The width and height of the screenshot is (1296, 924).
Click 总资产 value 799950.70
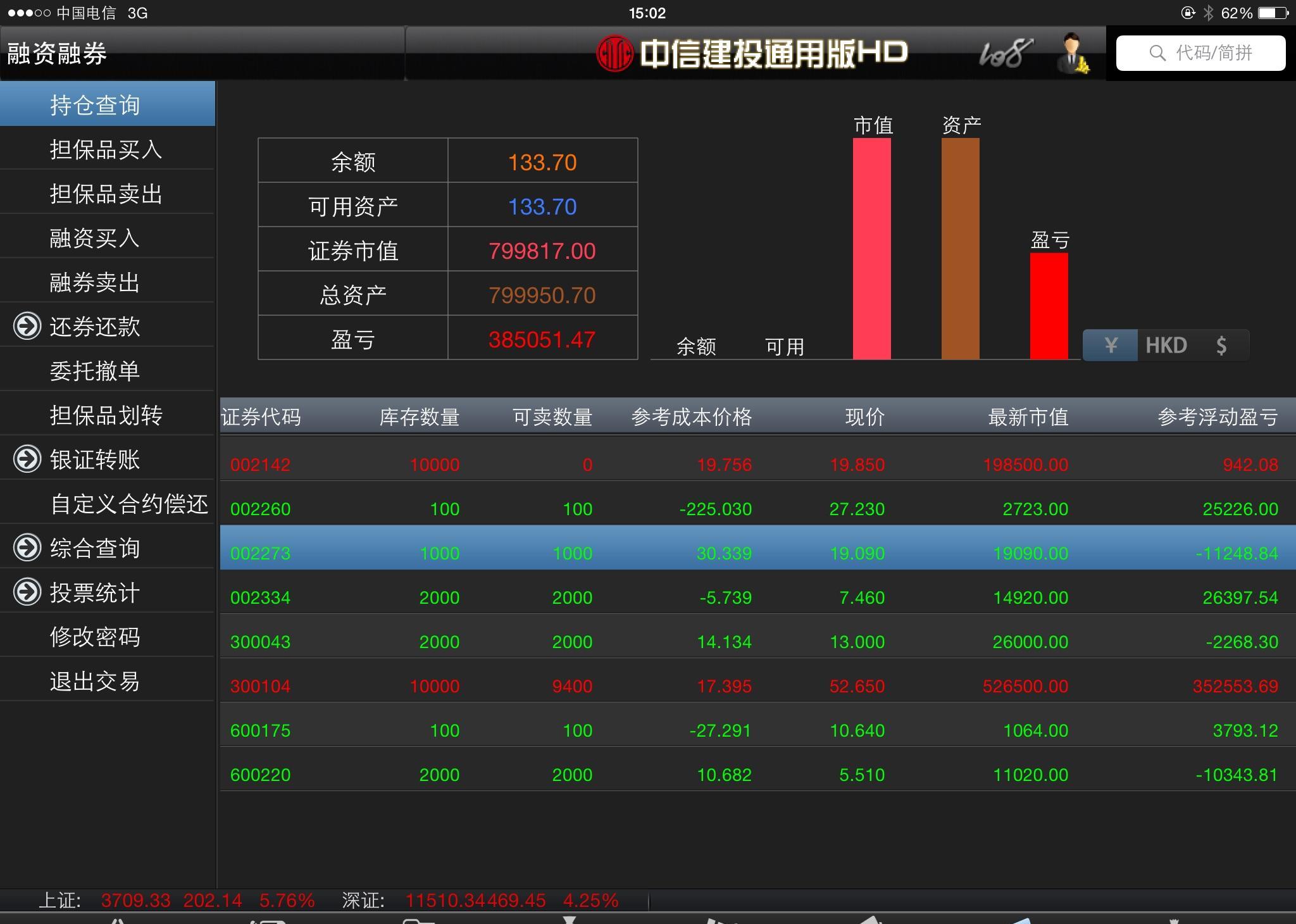(542, 296)
